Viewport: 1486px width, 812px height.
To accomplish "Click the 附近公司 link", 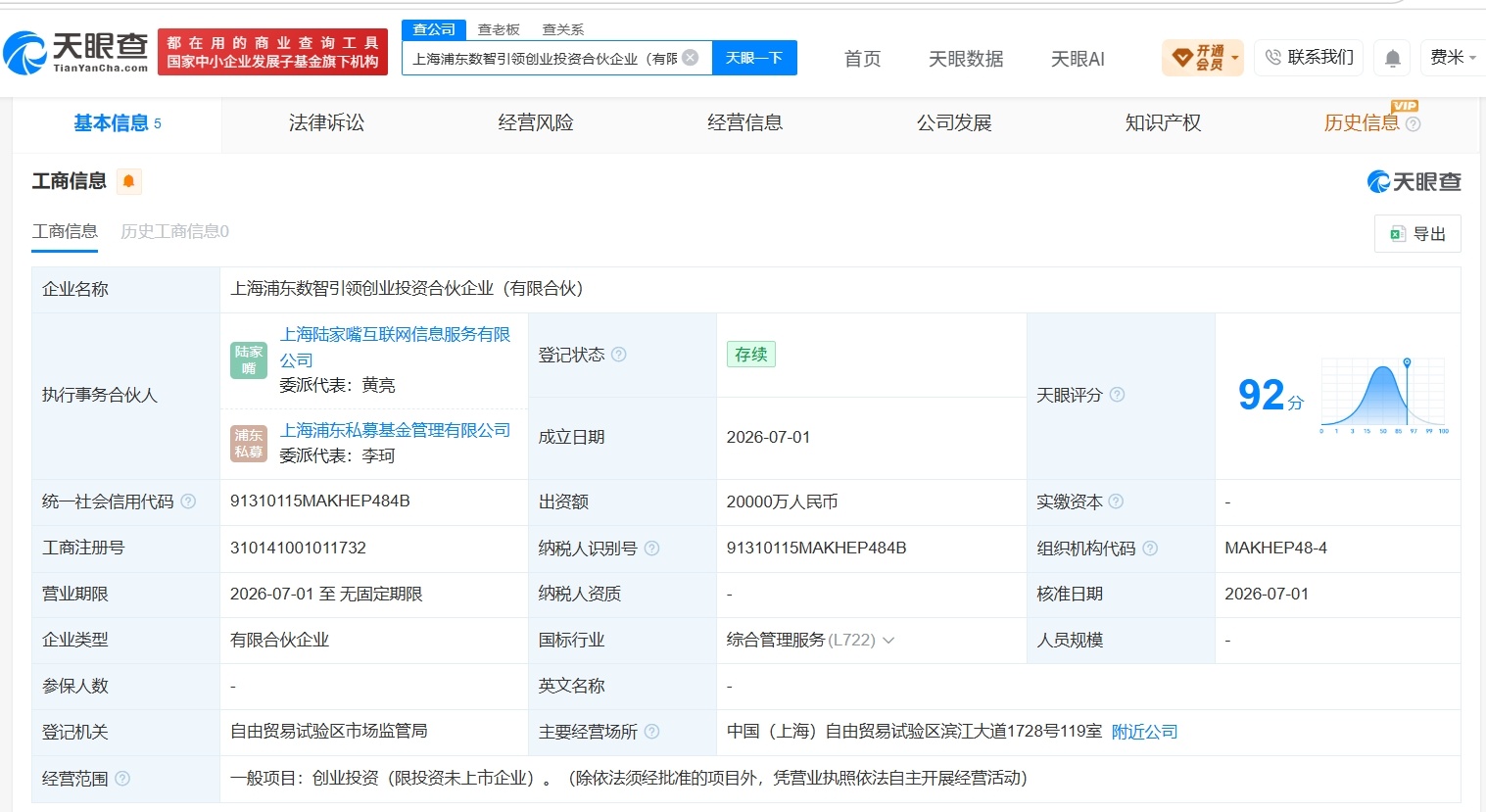I will click(x=1144, y=732).
